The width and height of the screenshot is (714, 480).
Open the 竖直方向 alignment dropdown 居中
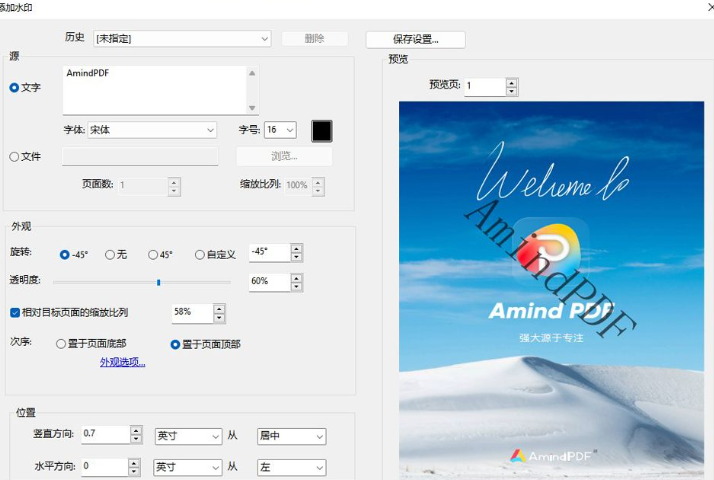point(291,436)
